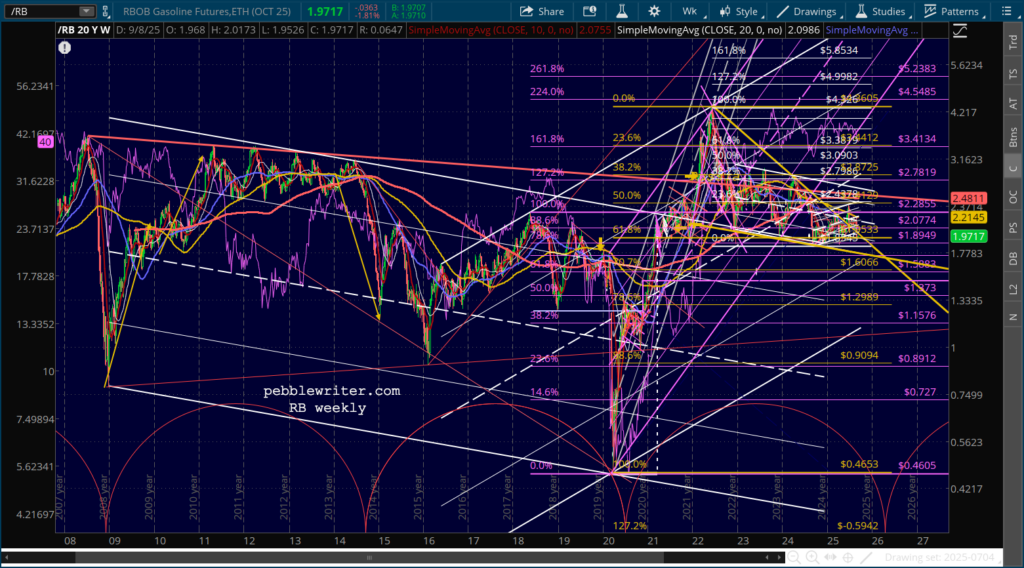
Task: Click the horizontal scrollbar right arrow
Action: [x=779, y=558]
